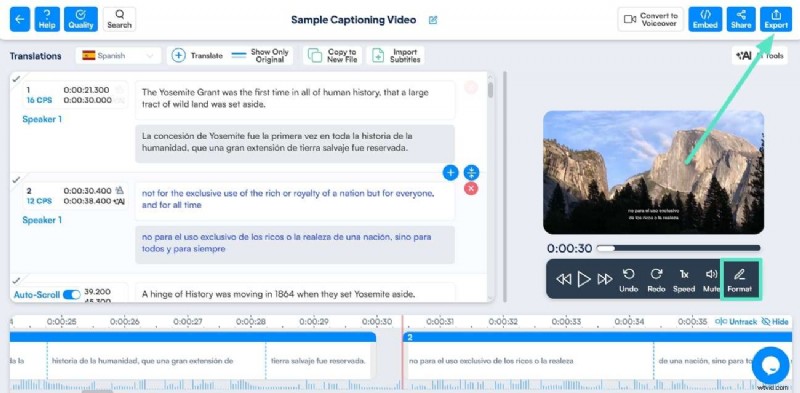Viewport: 800px width, 393px height.
Task: Rewind the video
Action: click(x=563, y=279)
